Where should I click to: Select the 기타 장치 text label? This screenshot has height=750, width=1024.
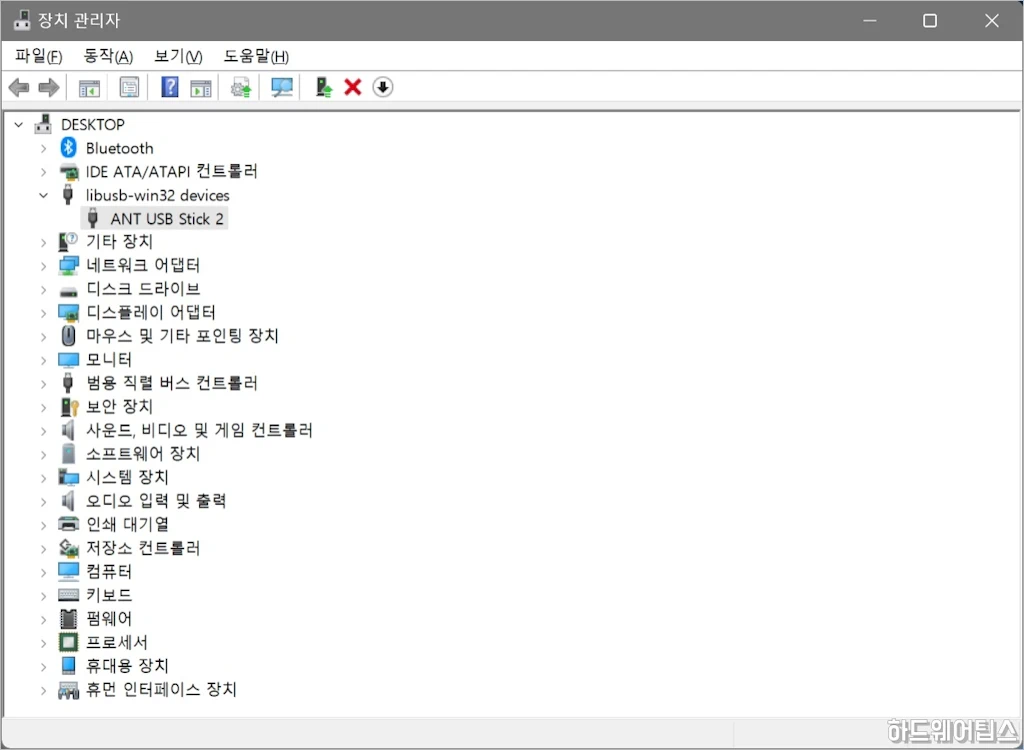[120, 242]
